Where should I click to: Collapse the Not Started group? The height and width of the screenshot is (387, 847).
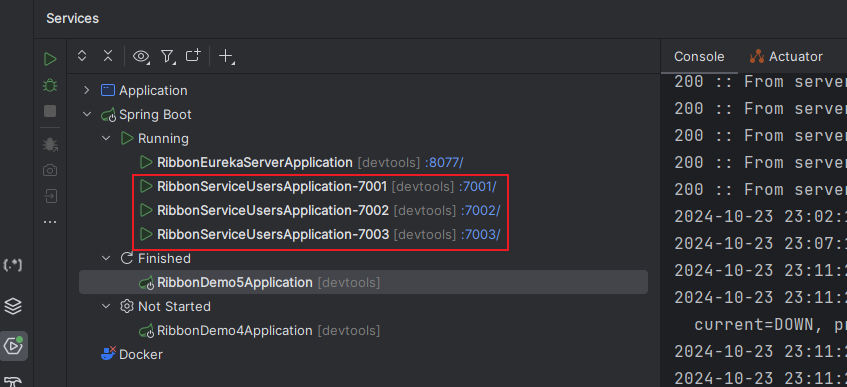[x=106, y=306]
